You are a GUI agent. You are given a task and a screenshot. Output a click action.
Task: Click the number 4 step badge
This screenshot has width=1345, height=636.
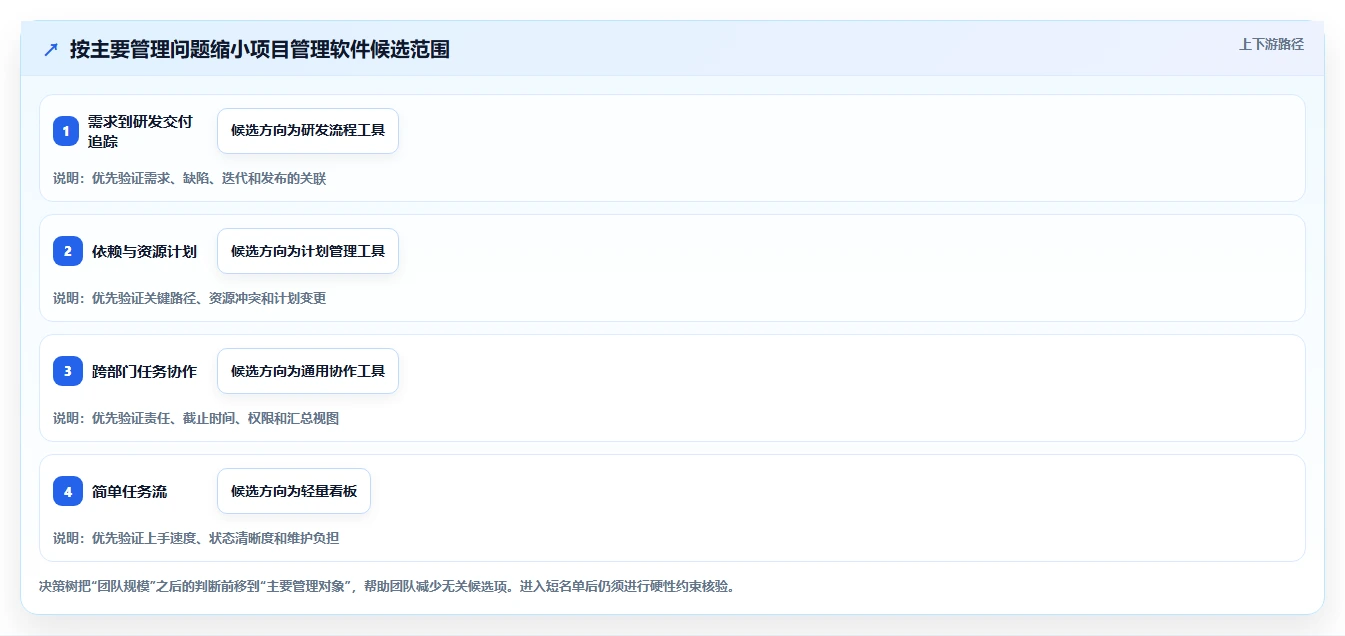(x=68, y=491)
